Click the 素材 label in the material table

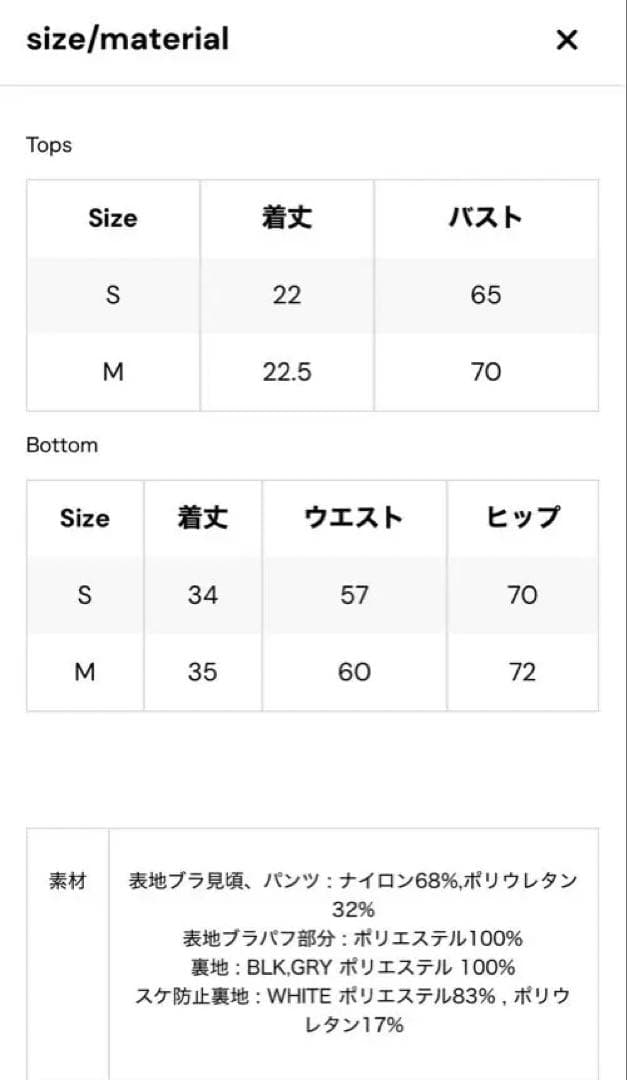(x=67, y=881)
